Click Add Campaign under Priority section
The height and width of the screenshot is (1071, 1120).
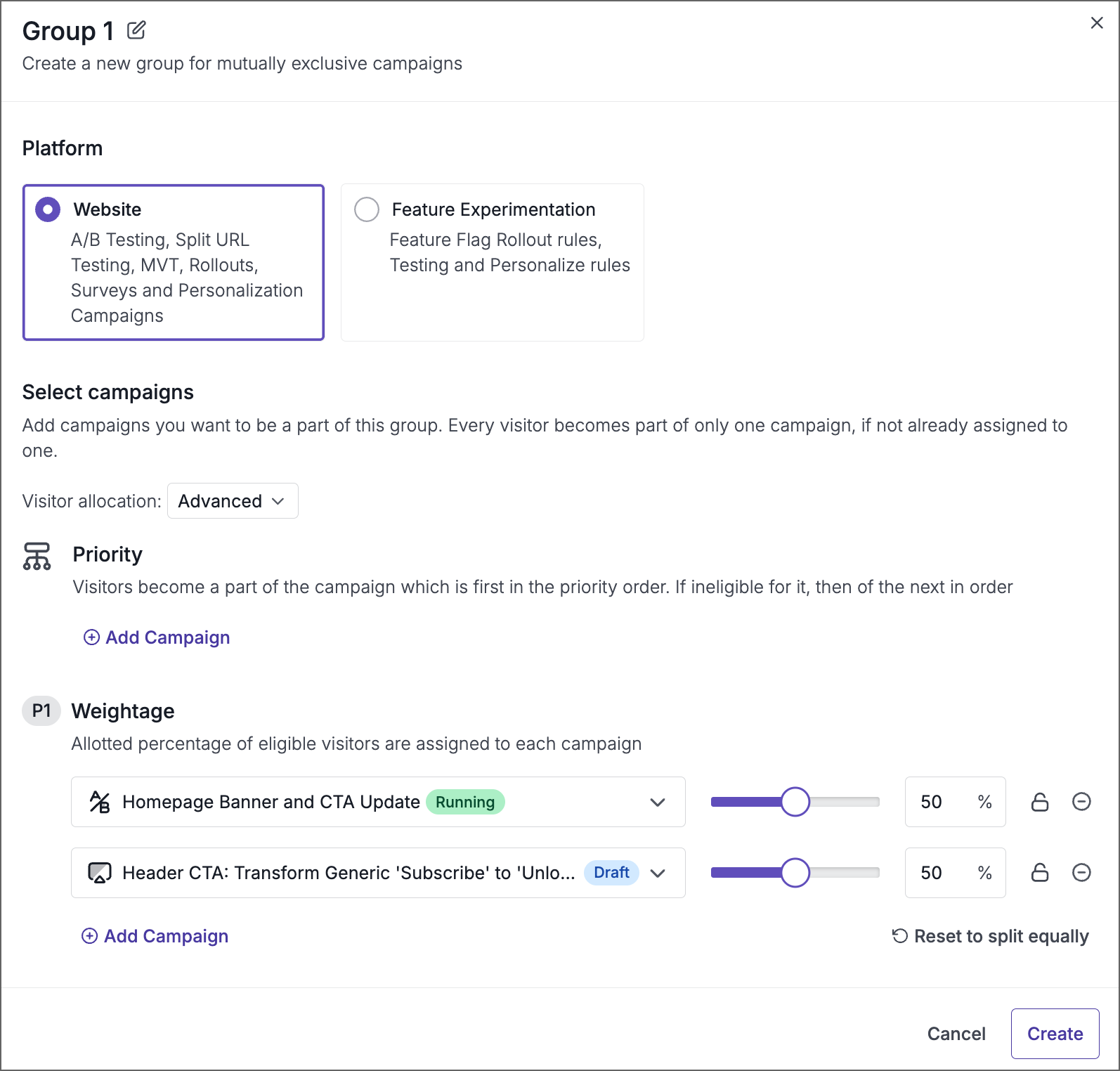[x=157, y=637]
